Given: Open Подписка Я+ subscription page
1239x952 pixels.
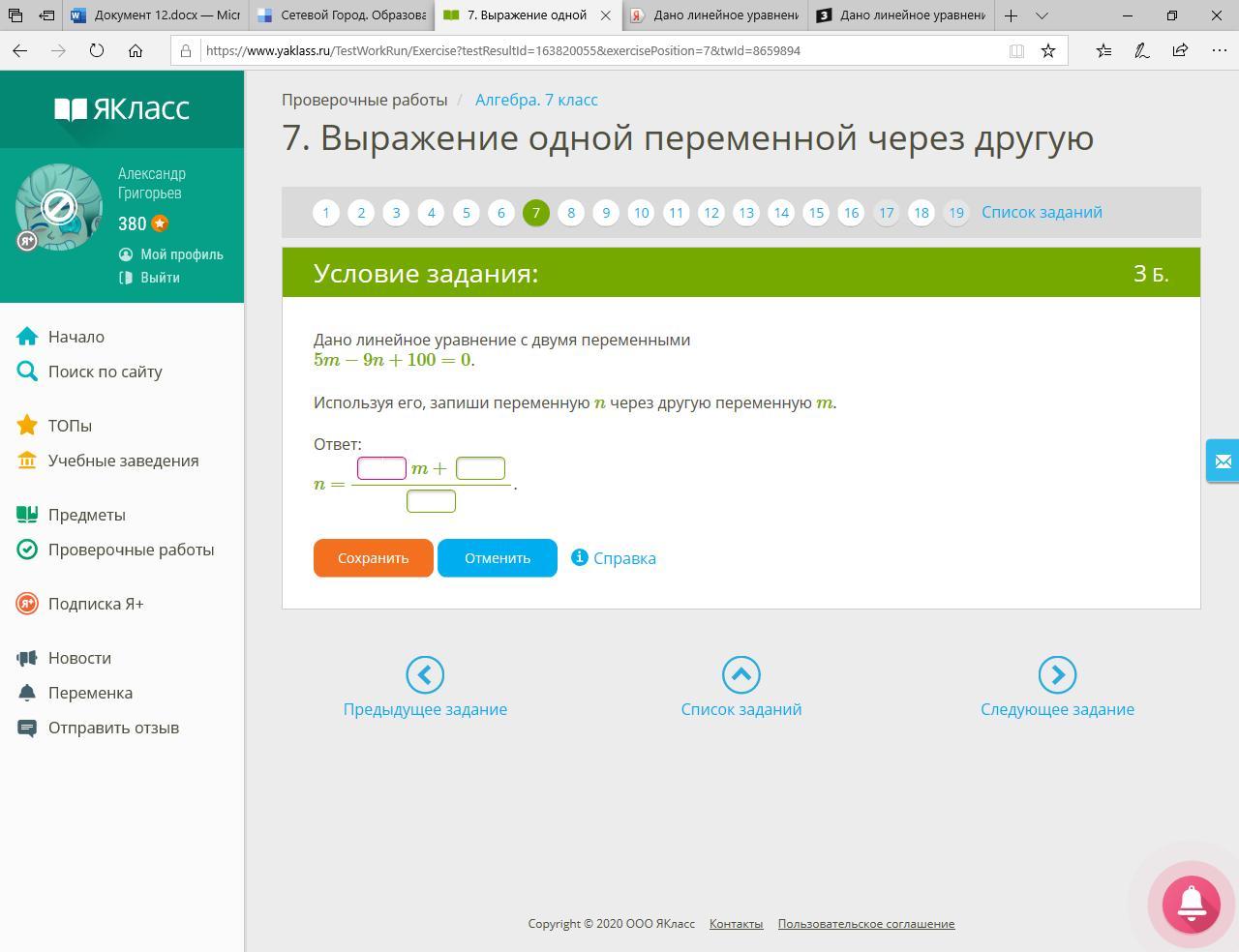Looking at the screenshot, I should (x=96, y=604).
